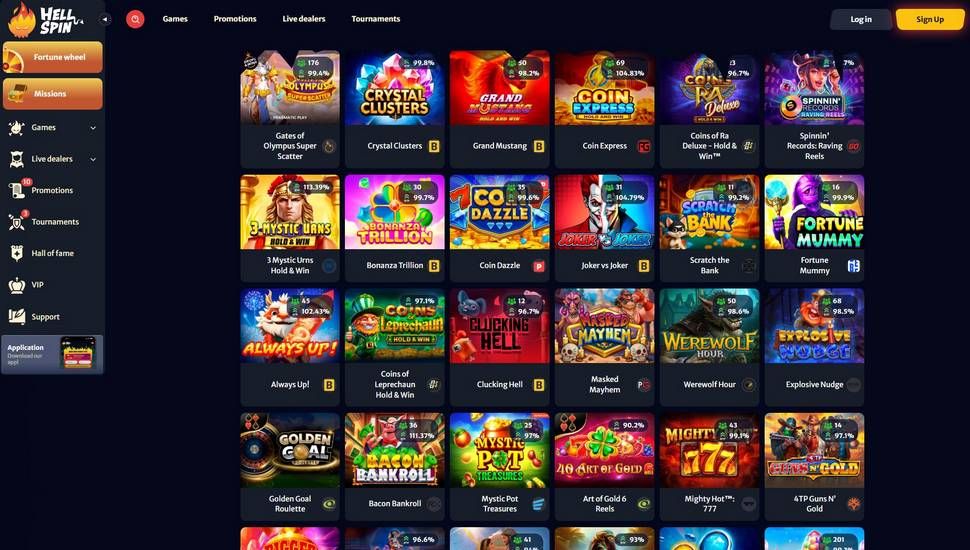Image resolution: width=970 pixels, height=550 pixels.
Task: Click the Hall of fame shield icon
Action: (x=17, y=253)
